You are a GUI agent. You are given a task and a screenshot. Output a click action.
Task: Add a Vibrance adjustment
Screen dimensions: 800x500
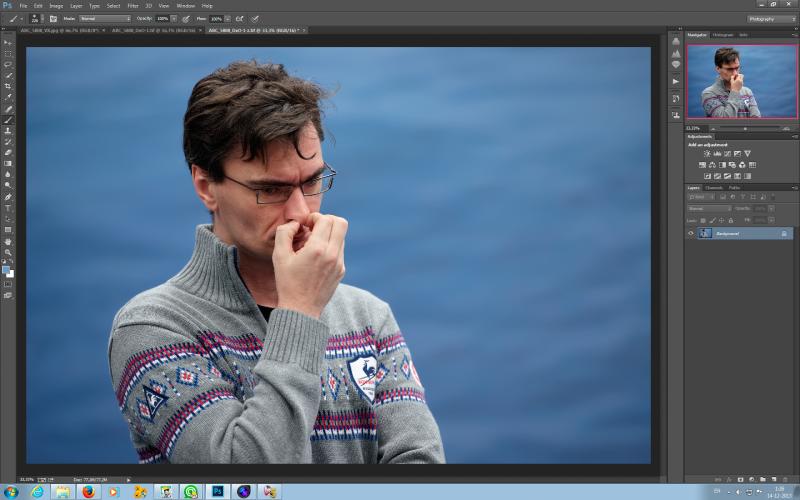[x=747, y=154]
